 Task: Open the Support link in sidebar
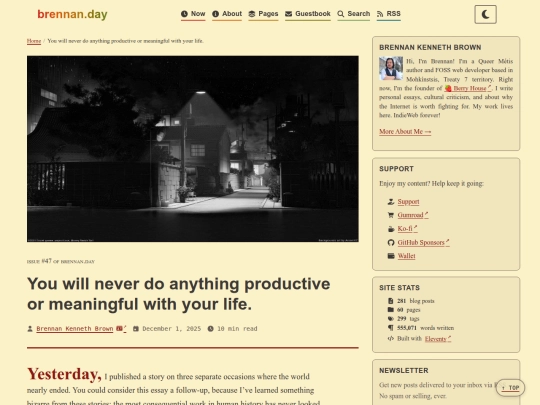[x=408, y=201]
